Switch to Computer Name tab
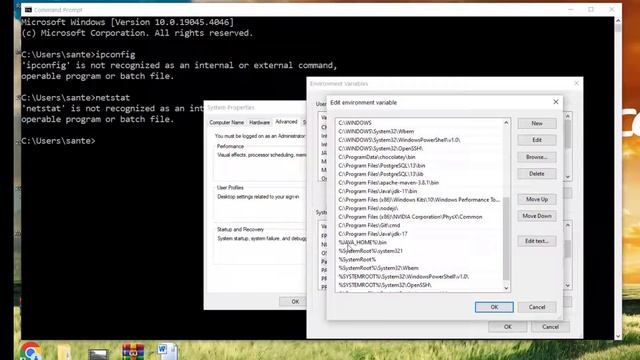The image size is (640, 360). pyautogui.click(x=227, y=122)
